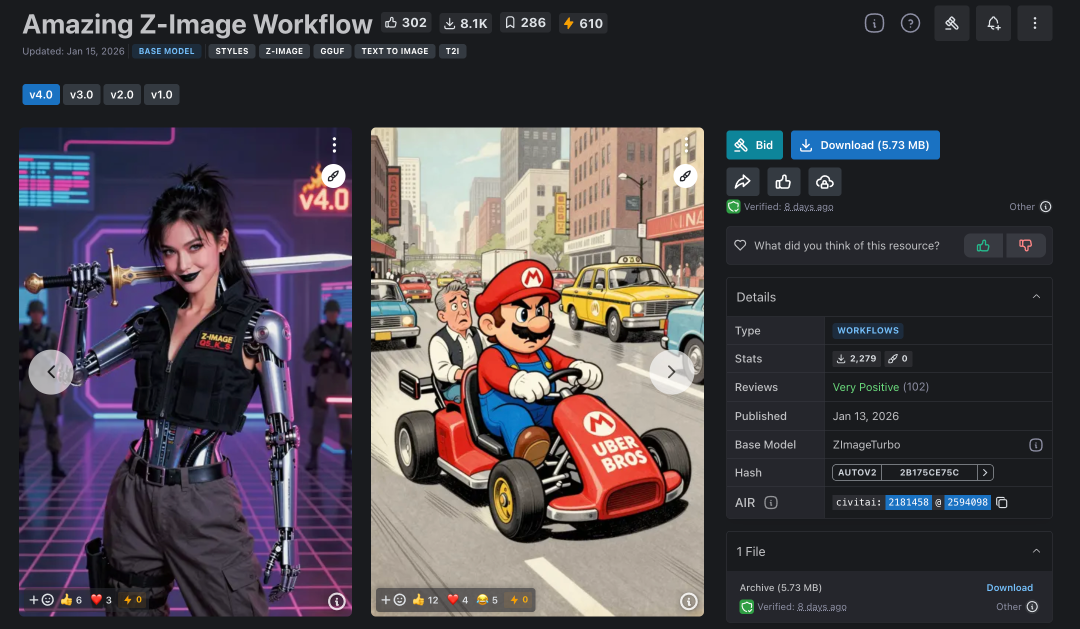Open the three-dot options menu in header
The image size is (1080, 629).
[x=1035, y=23]
